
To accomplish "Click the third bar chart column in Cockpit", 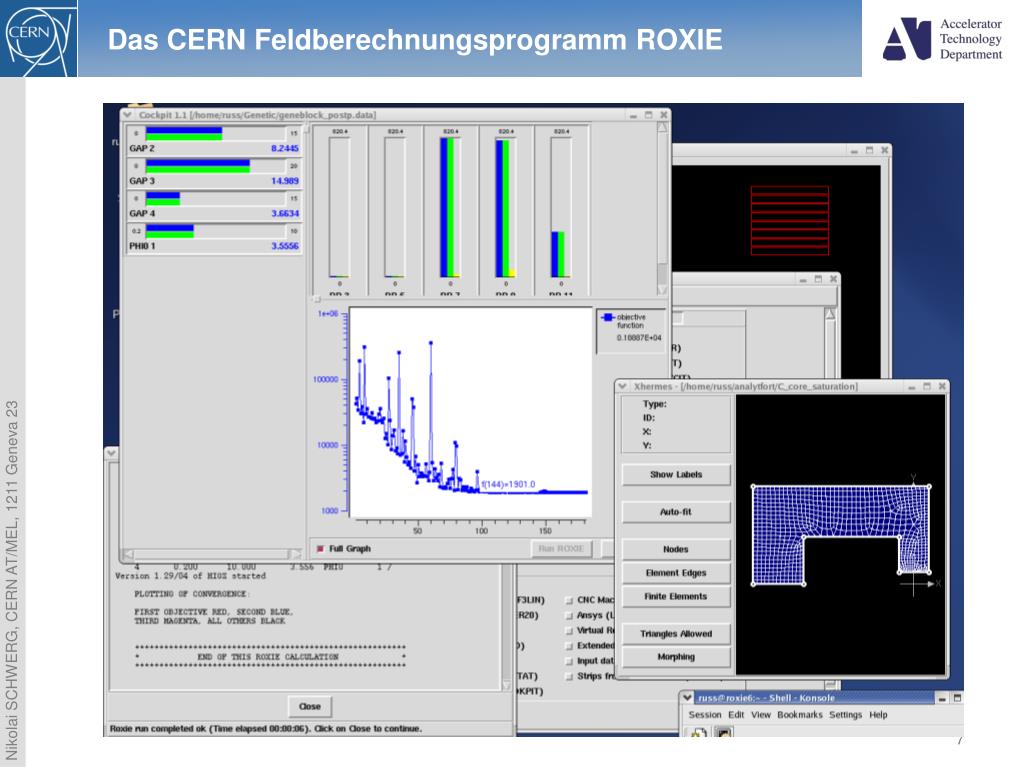I will tap(450, 207).
